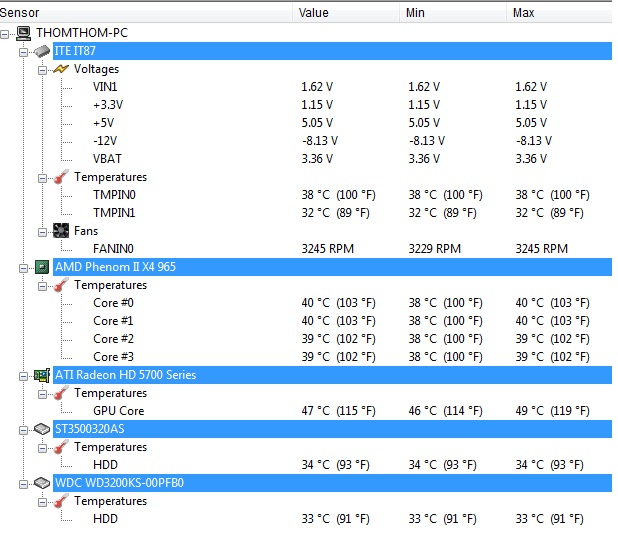The width and height of the screenshot is (618, 536).
Task: Click the Fans icon
Action: (61, 231)
